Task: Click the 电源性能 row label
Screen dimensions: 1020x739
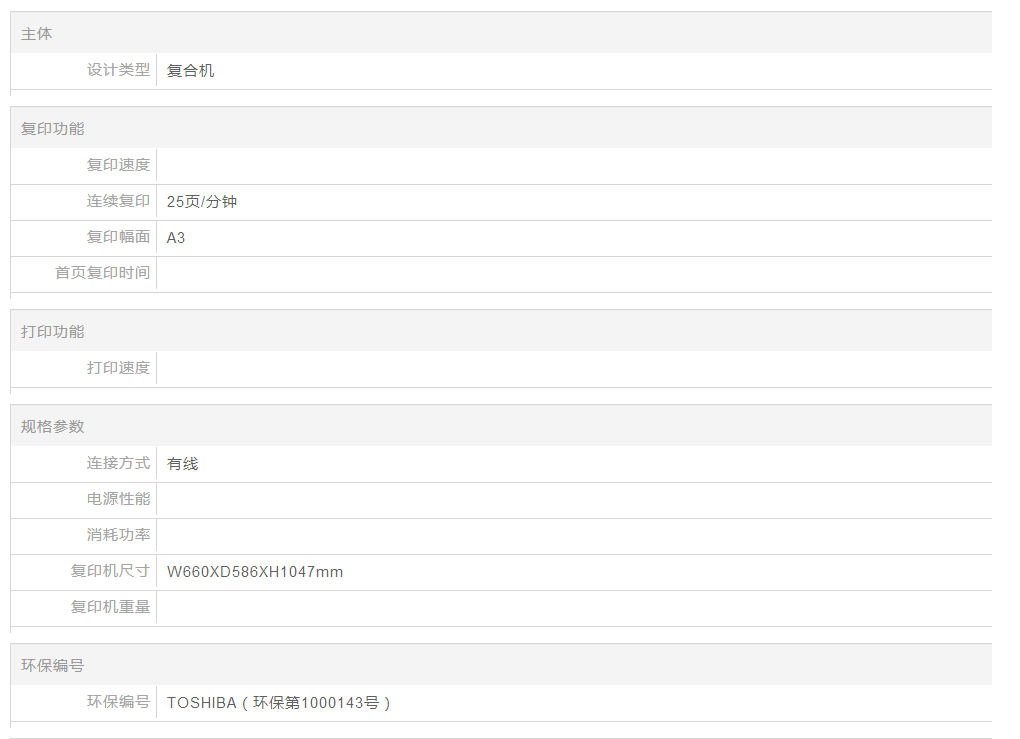Action: [118, 499]
